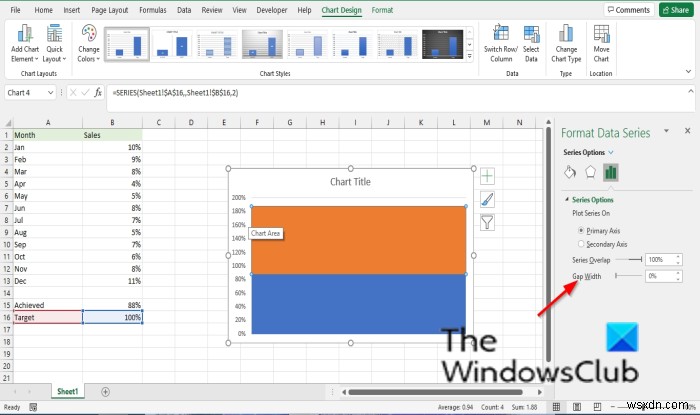Screen dimensions: 700x415
Task: Click the Series Overlap slider
Action: tap(629, 260)
